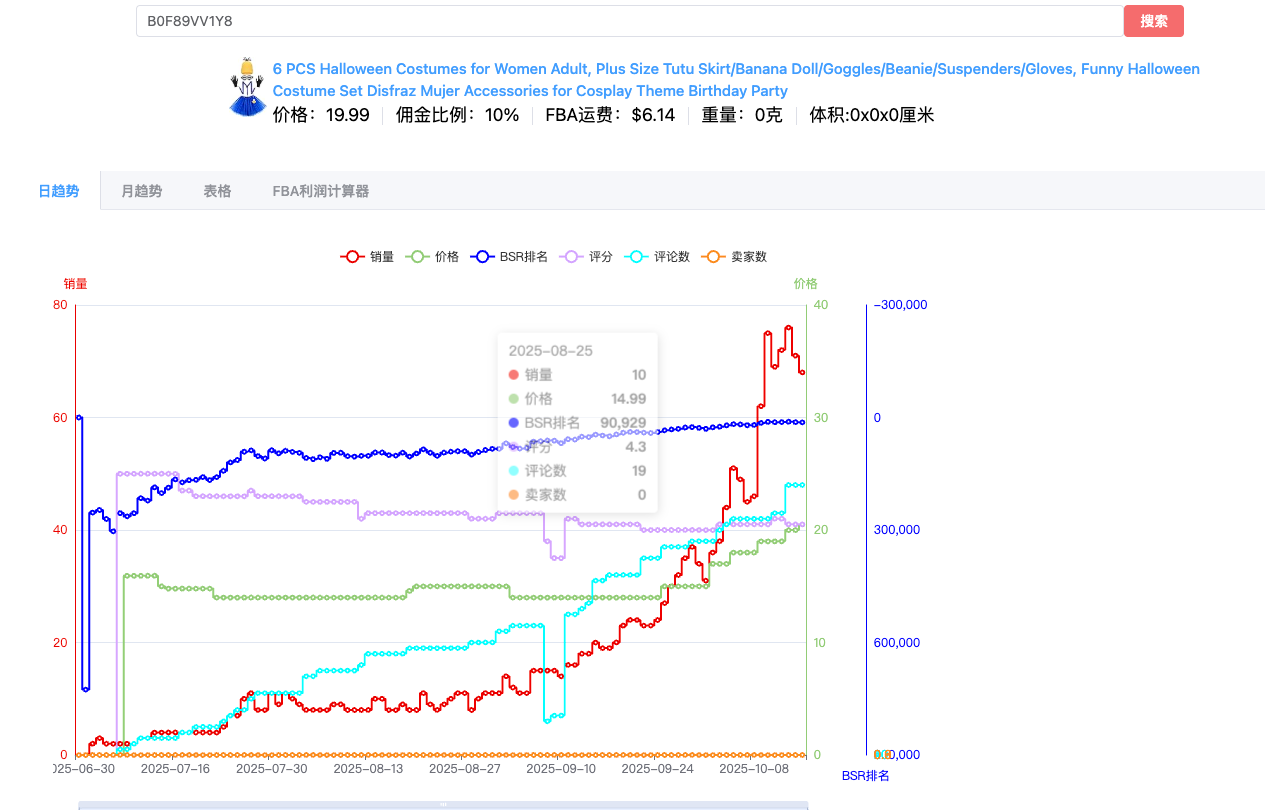Open the 表格 tab
The height and width of the screenshot is (810, 1265).
(217, 191)
